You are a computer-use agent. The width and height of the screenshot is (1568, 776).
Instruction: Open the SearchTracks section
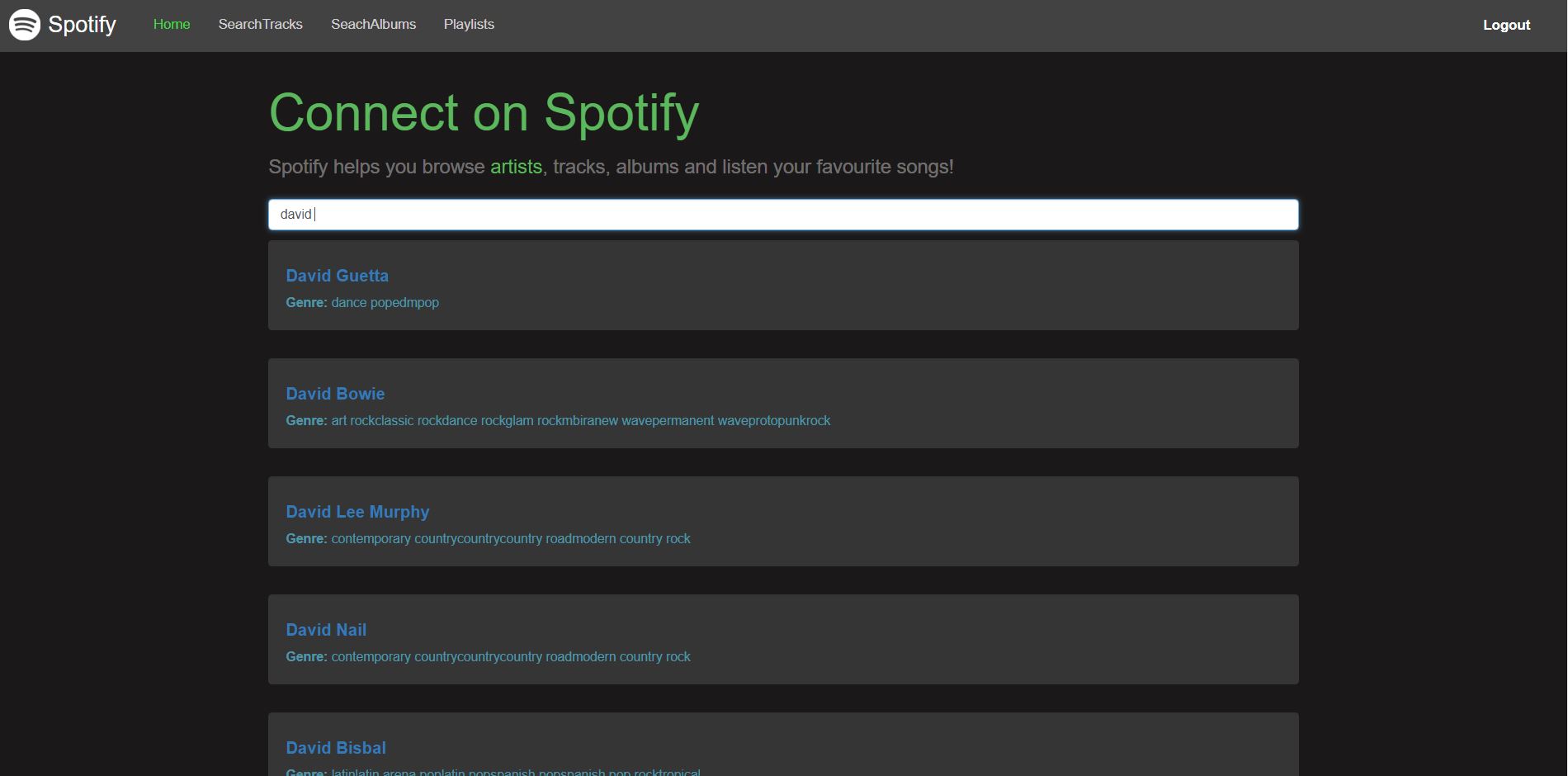(x=260, y=25)
